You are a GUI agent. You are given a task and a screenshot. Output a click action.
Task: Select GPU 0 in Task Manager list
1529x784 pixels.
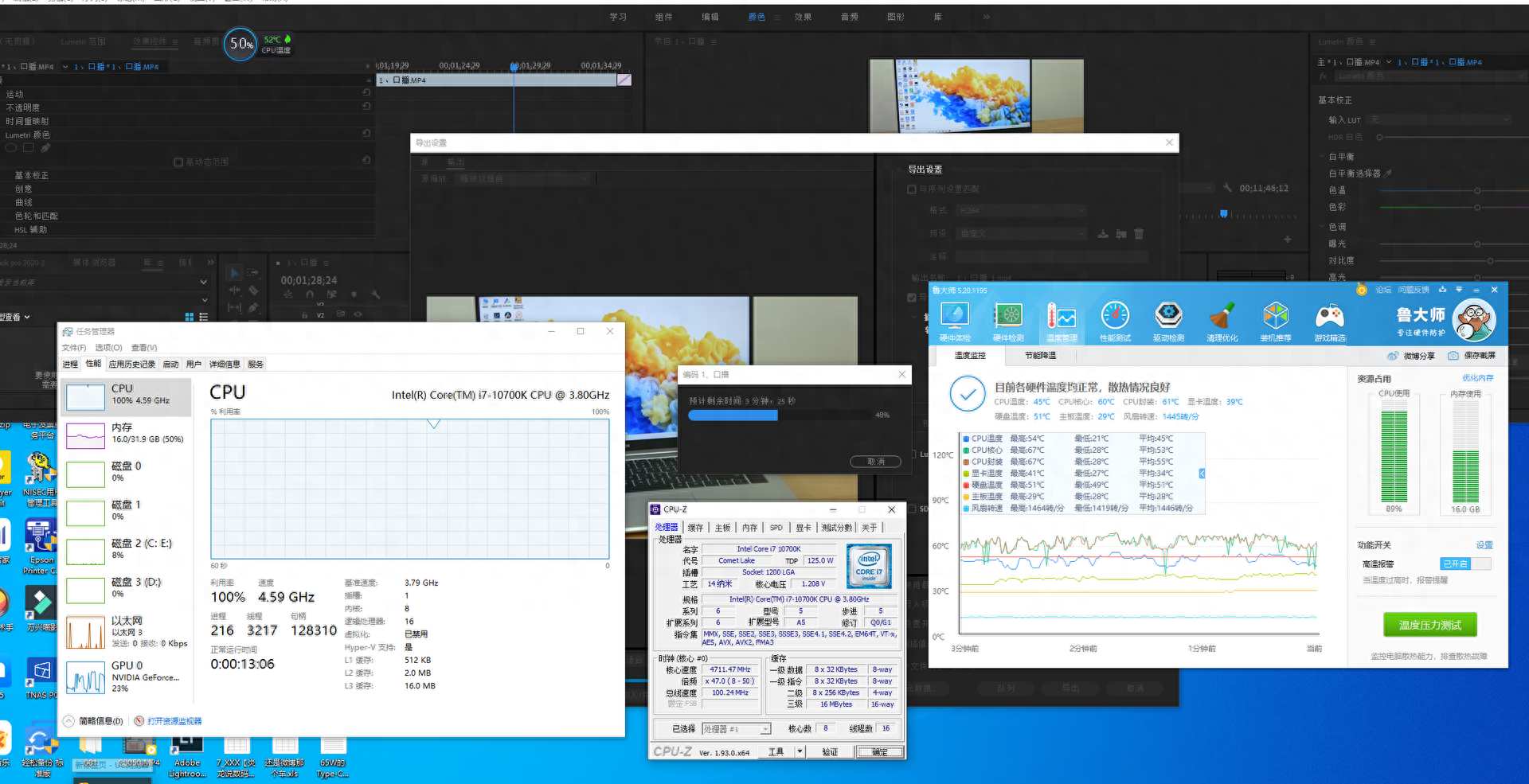pyautogui.click(x=127, y=677)
